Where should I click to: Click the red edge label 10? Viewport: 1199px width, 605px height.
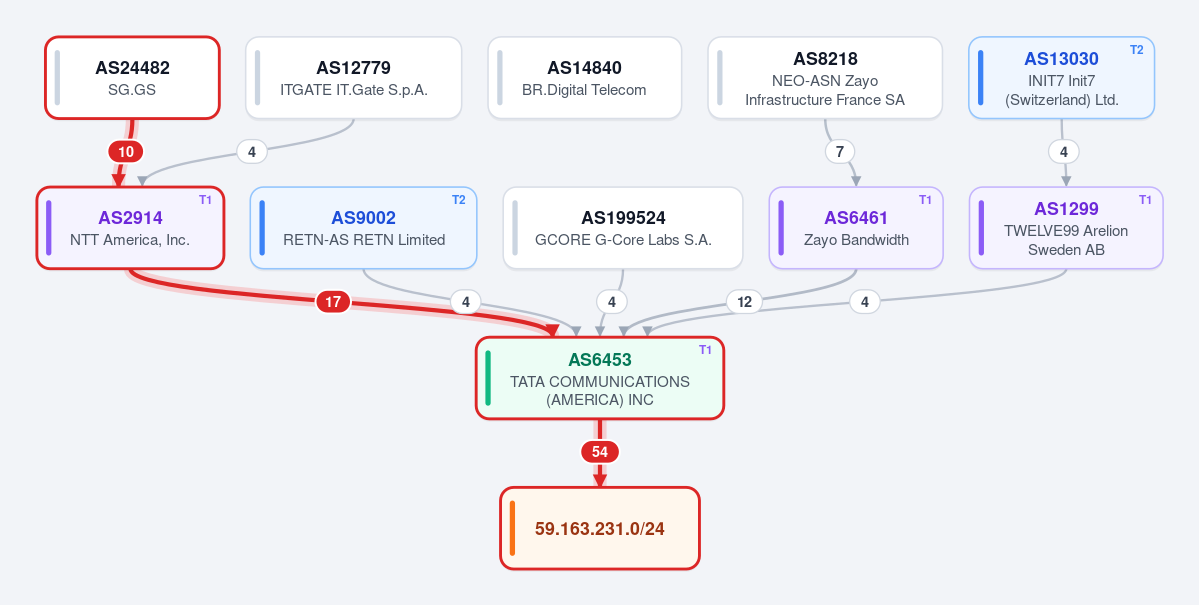125,151
